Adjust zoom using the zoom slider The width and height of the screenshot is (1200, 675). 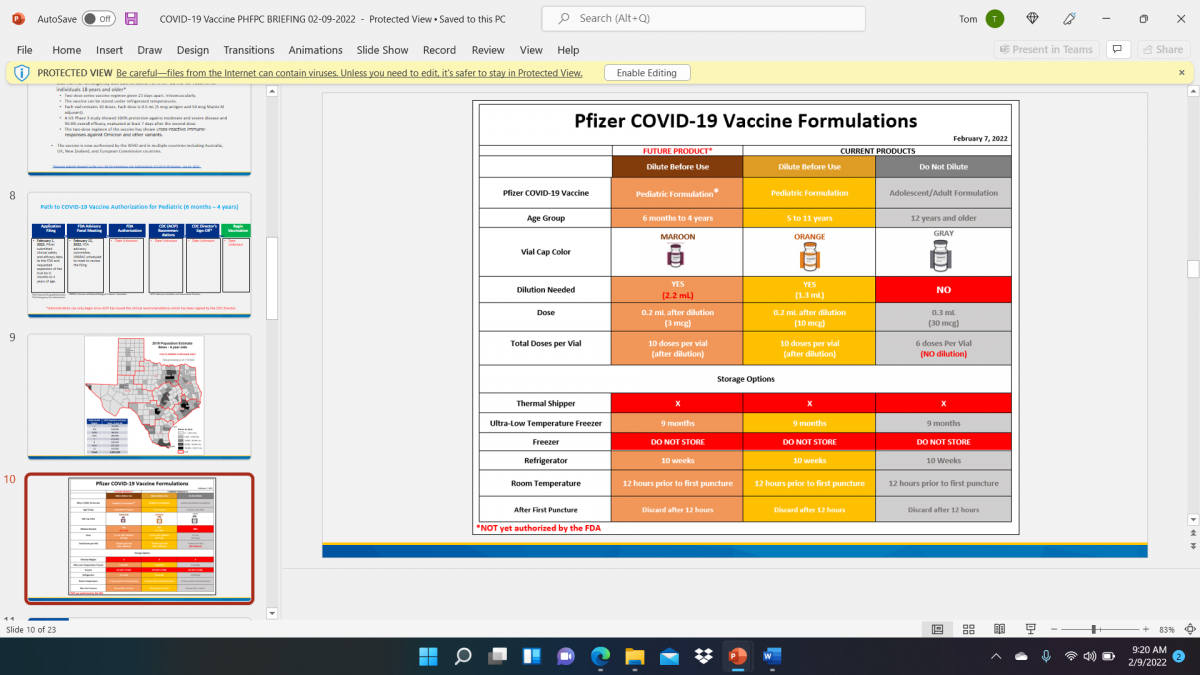pos(1095,629)
